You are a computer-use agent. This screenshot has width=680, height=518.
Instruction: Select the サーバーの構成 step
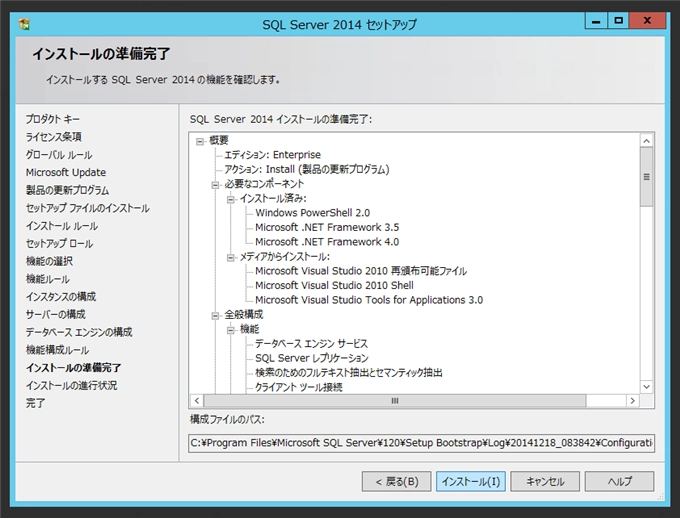pyautogui.click(x=56, y=314)
